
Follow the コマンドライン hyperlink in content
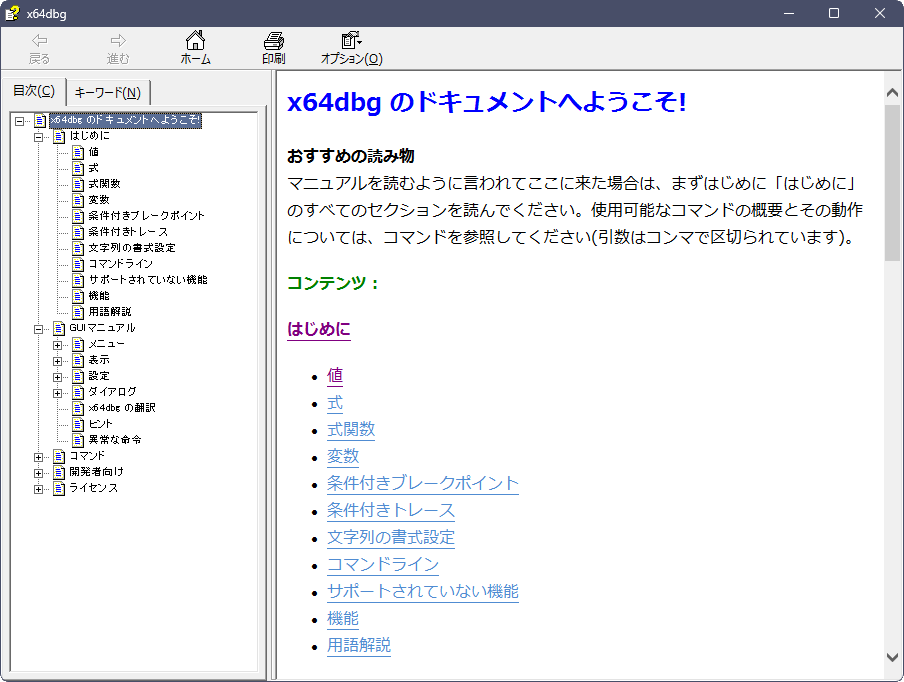point(383,564)
